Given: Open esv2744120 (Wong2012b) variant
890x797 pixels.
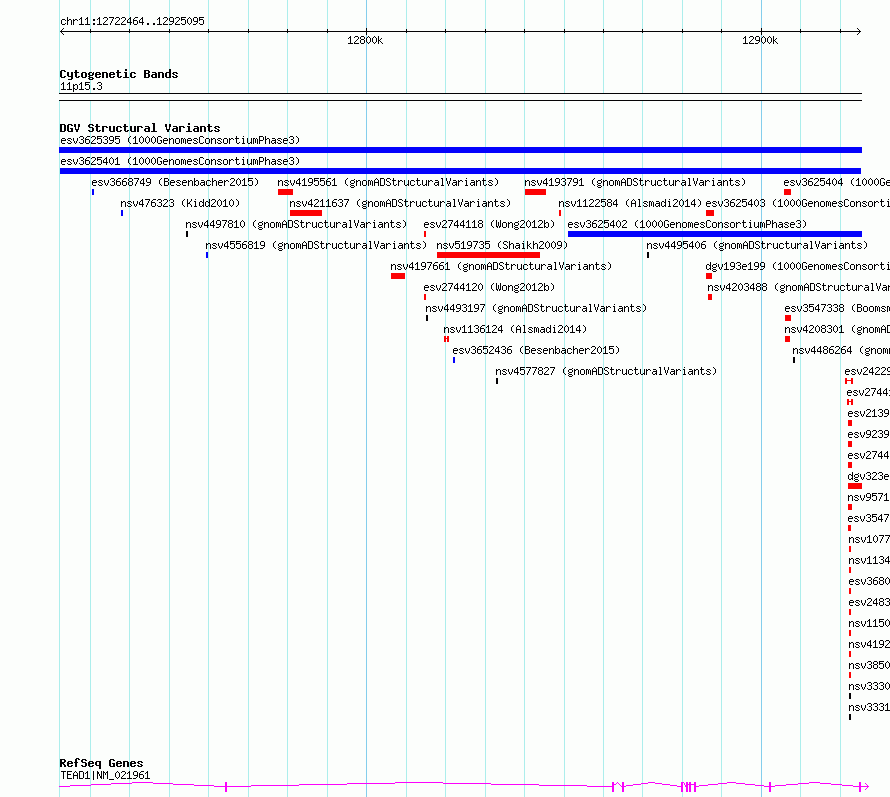Looking at the screenshot, I should point(489,287).
